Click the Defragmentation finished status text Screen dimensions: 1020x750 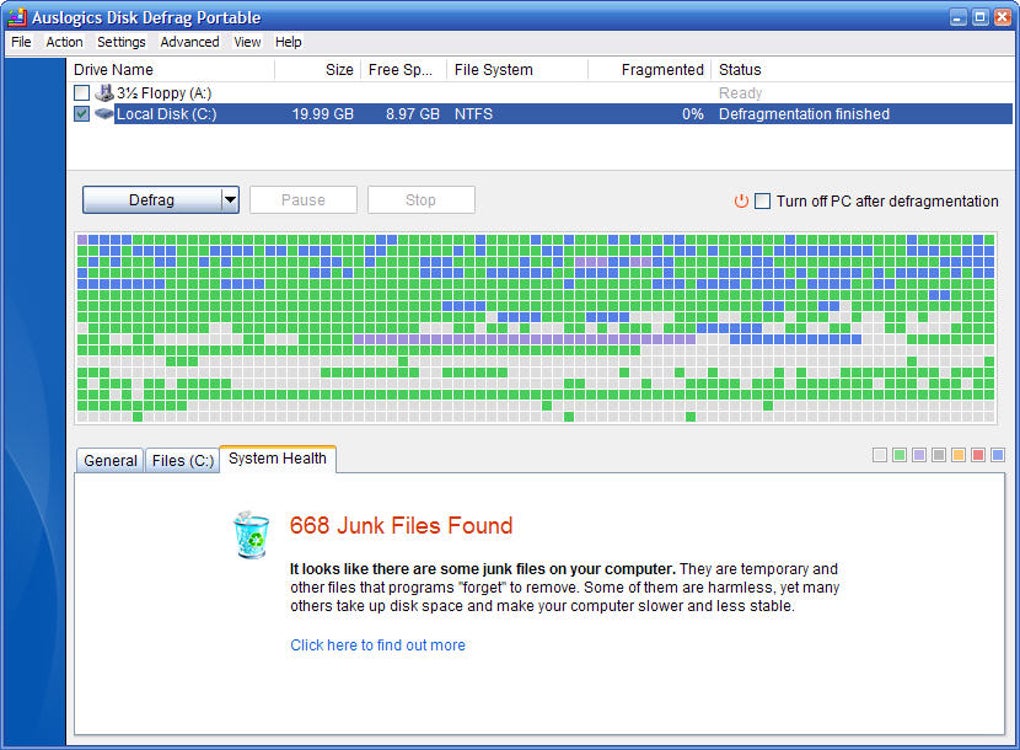[x=804, y=114]
